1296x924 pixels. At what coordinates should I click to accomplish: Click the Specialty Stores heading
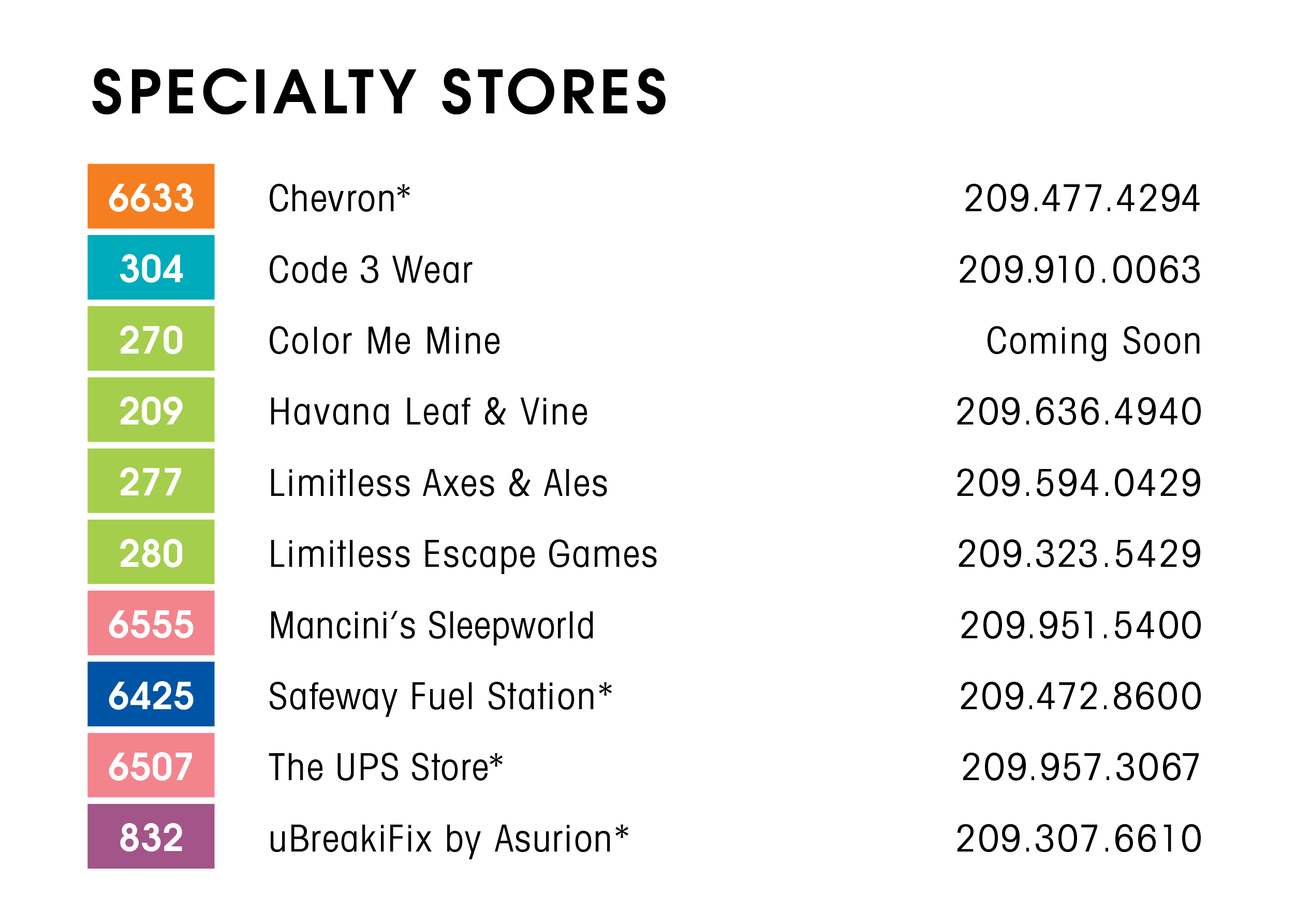click(379, 92)
